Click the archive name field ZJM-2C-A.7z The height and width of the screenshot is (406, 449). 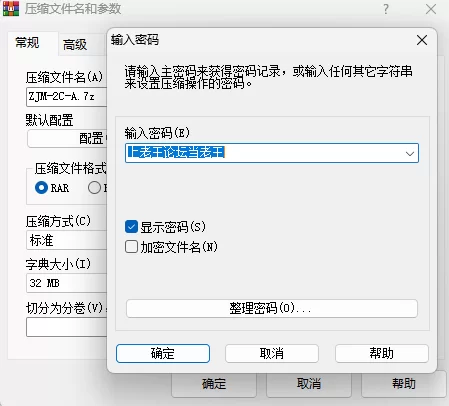pos(67,97)
